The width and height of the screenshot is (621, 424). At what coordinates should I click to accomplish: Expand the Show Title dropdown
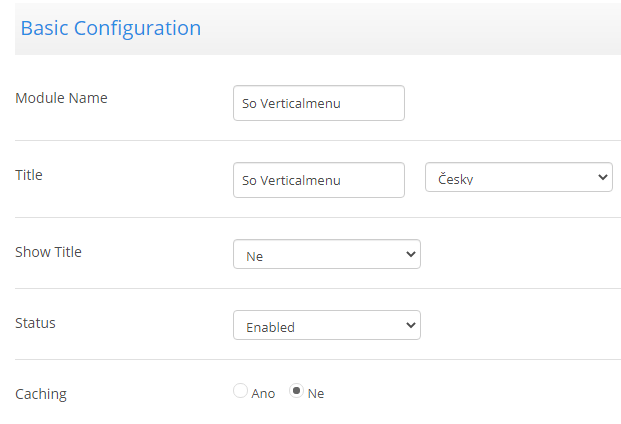click(x=327, y=254)
